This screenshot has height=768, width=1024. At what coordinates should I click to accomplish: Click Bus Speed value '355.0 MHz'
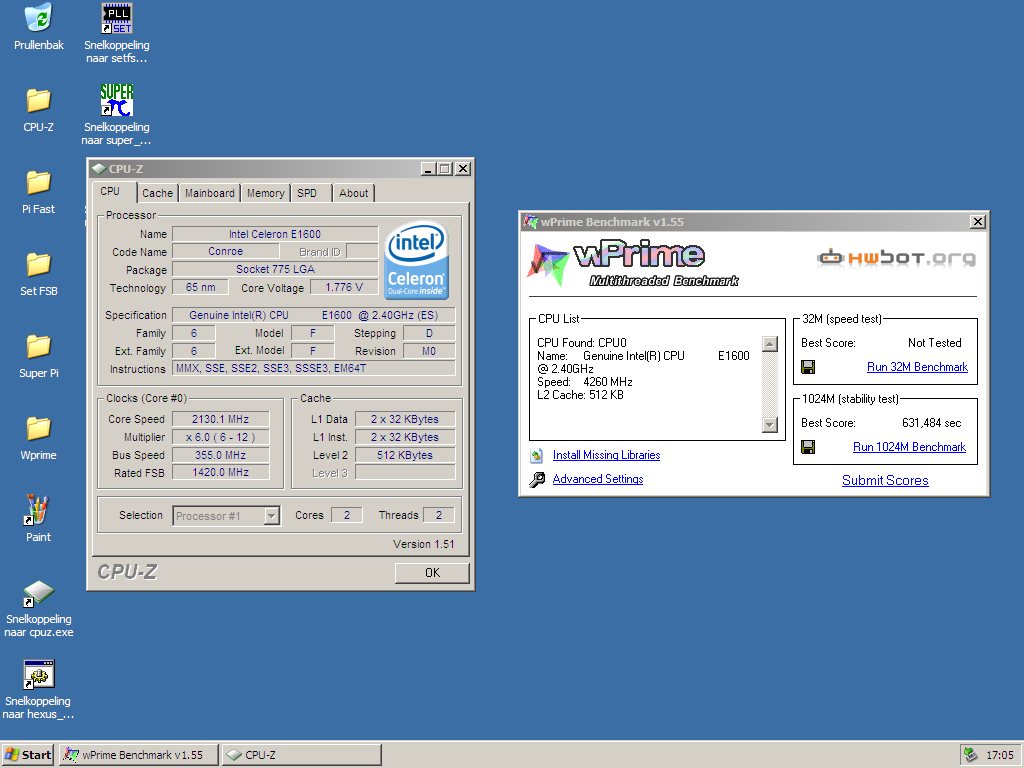point(221,455)
